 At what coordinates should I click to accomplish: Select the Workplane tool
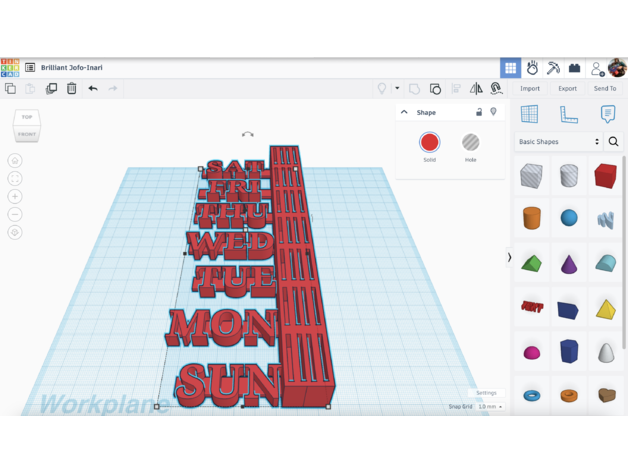tap(530, 115)
